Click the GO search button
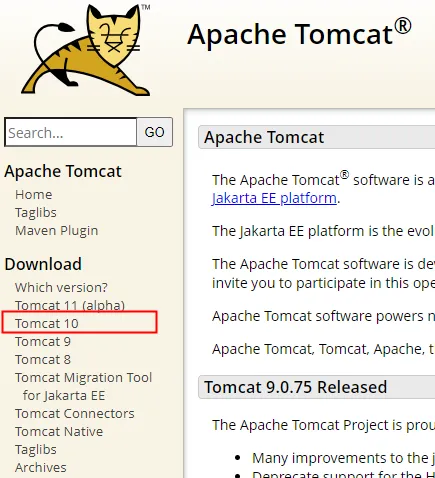435x478 pixels. (x=155, y=132)
